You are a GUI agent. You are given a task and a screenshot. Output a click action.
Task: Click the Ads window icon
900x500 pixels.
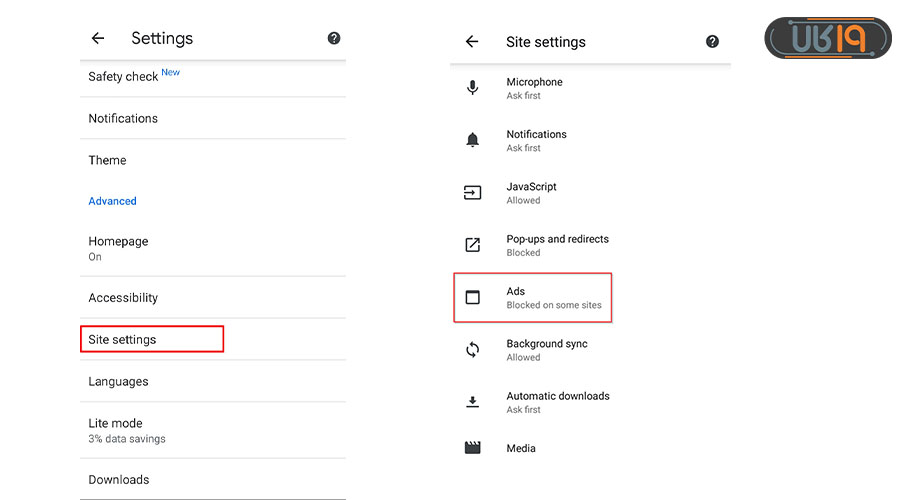473,298
